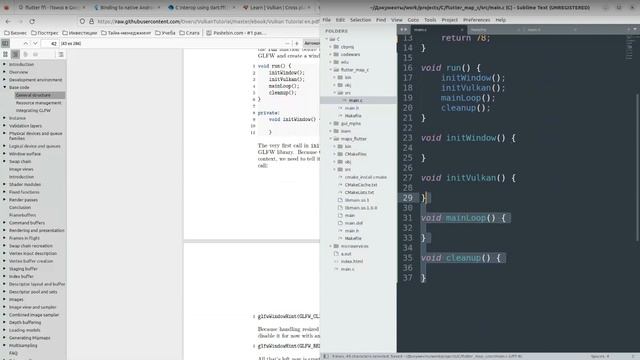Open CMakeCache.txt in sidebar
This screenshot has height=360, width=640.
coord(361,185)
